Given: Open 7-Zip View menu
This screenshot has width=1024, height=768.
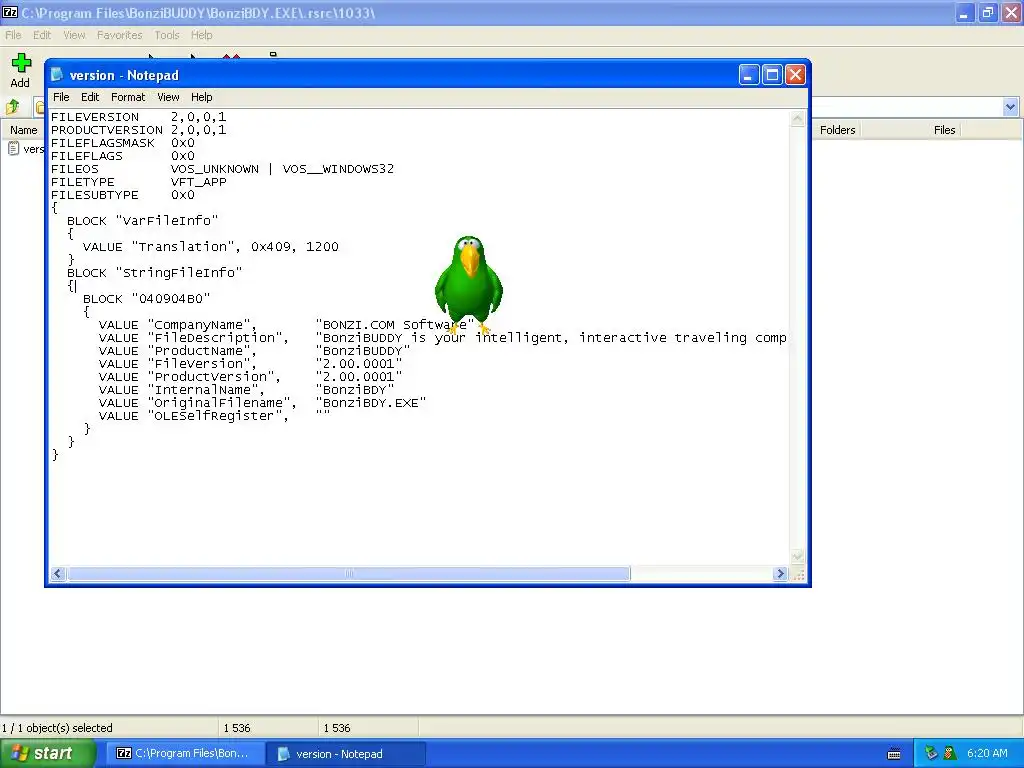Looking at the screenshot, I should pos(74,35).
